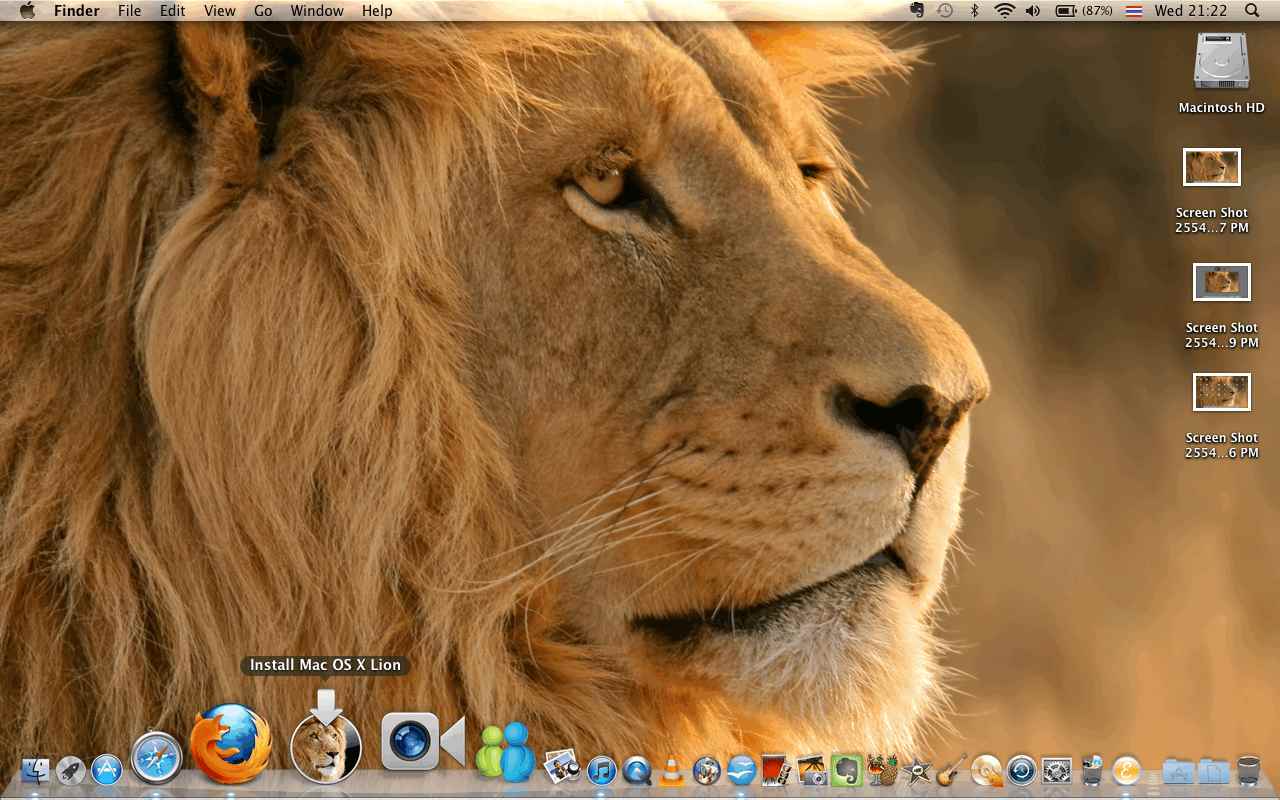
Task: Open Safari browser in the dock
Action: [x=157, y=759]
